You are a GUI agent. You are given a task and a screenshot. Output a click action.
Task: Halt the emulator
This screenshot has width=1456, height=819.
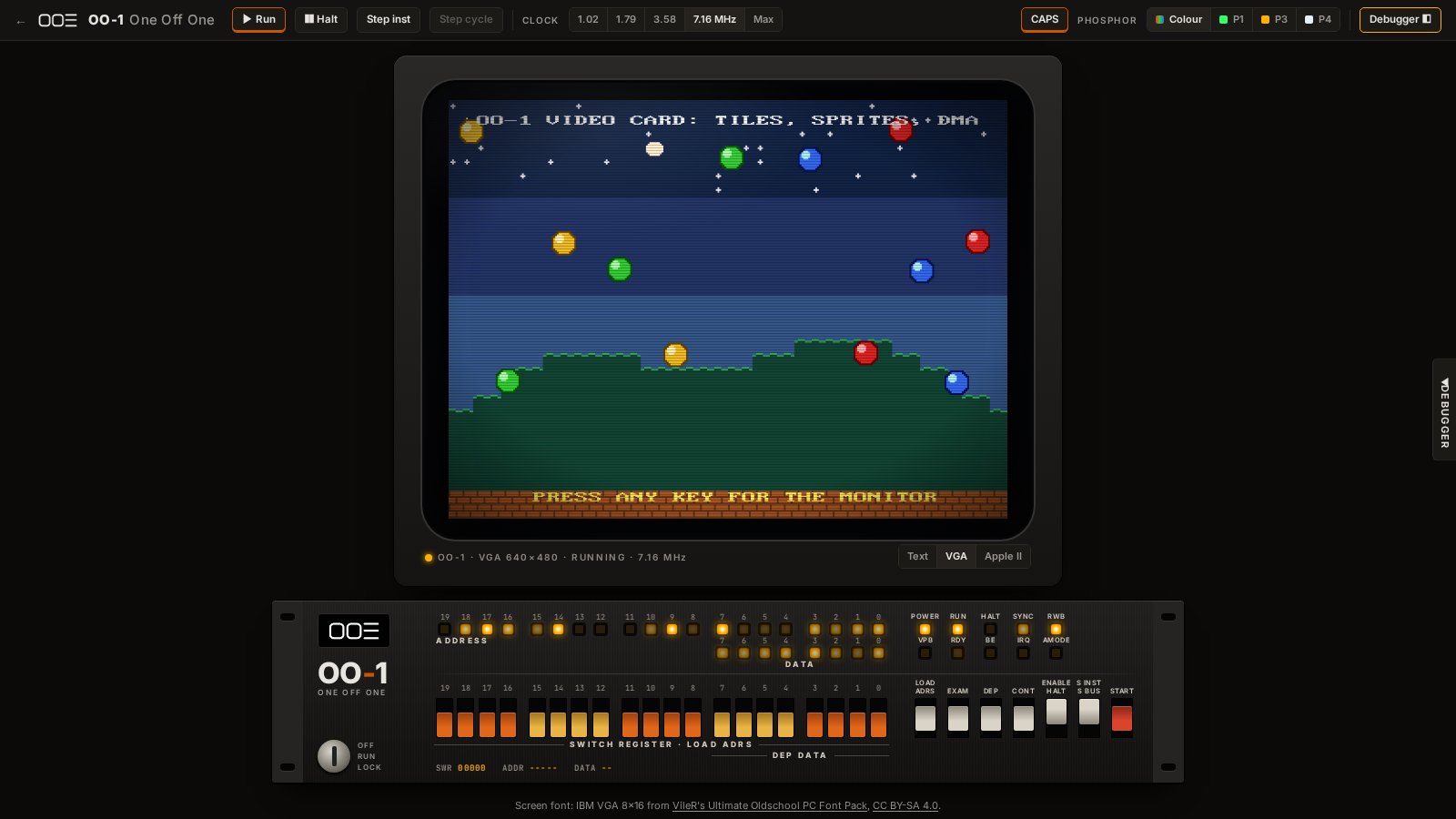(x=321, y=19)
